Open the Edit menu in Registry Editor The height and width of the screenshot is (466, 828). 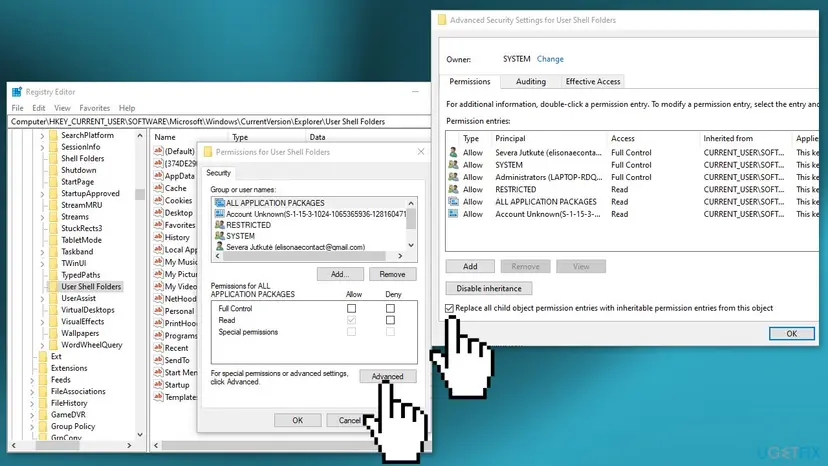(39, 108)
